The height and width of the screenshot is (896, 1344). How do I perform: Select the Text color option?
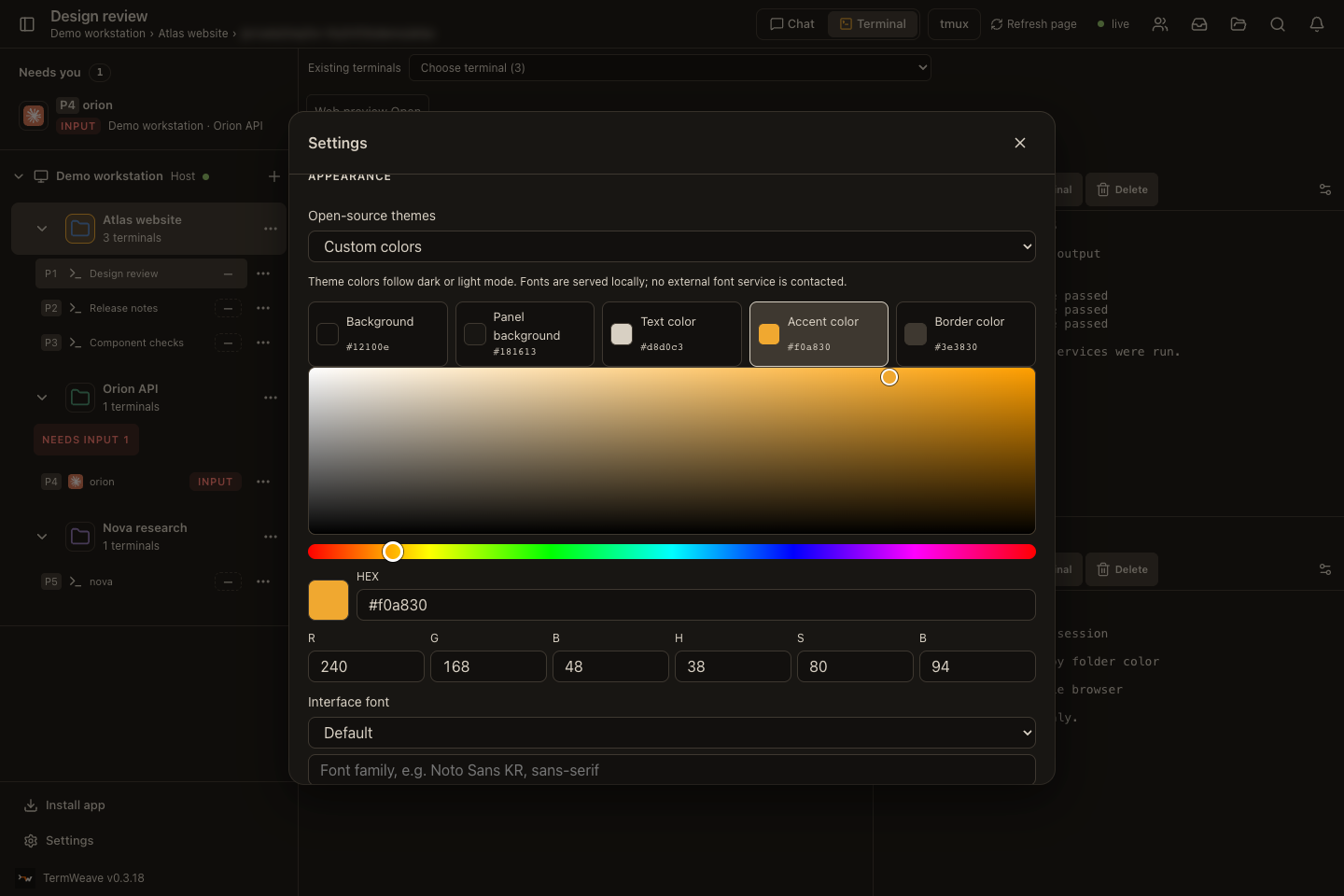point(672,334)
